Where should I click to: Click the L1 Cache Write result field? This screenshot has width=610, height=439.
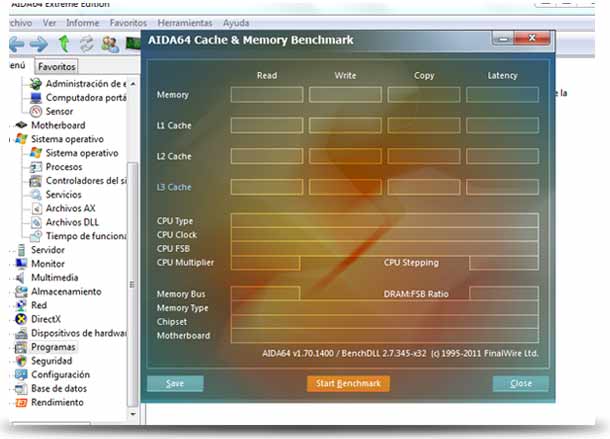click(345, 125)
